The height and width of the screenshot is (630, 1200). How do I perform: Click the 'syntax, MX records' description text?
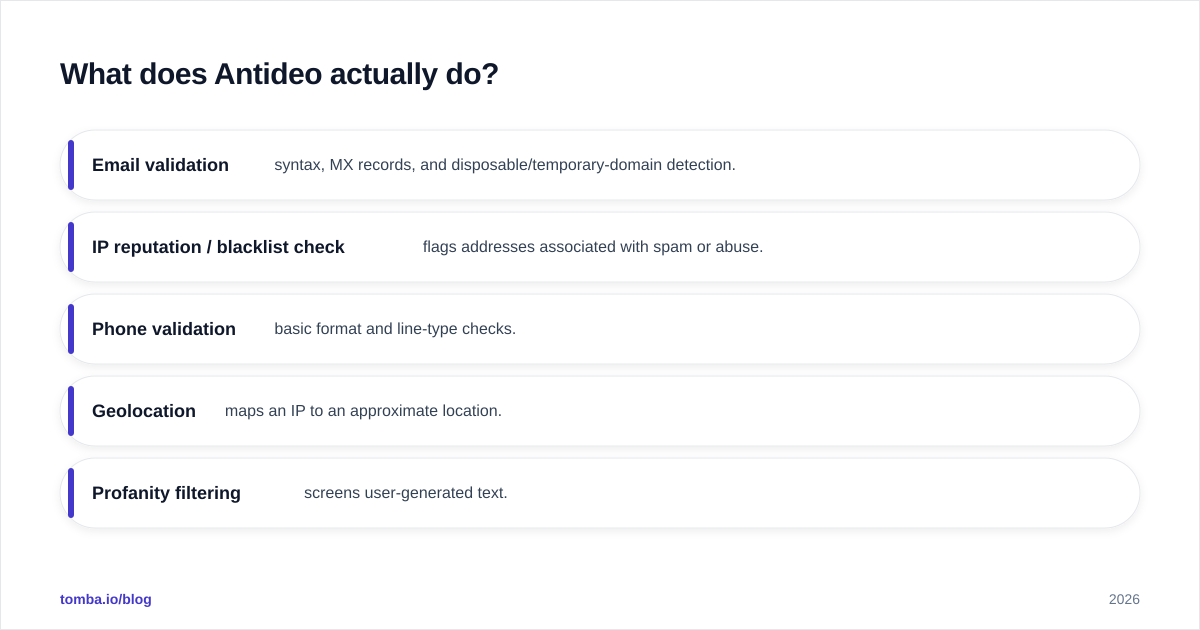(505, 165)
